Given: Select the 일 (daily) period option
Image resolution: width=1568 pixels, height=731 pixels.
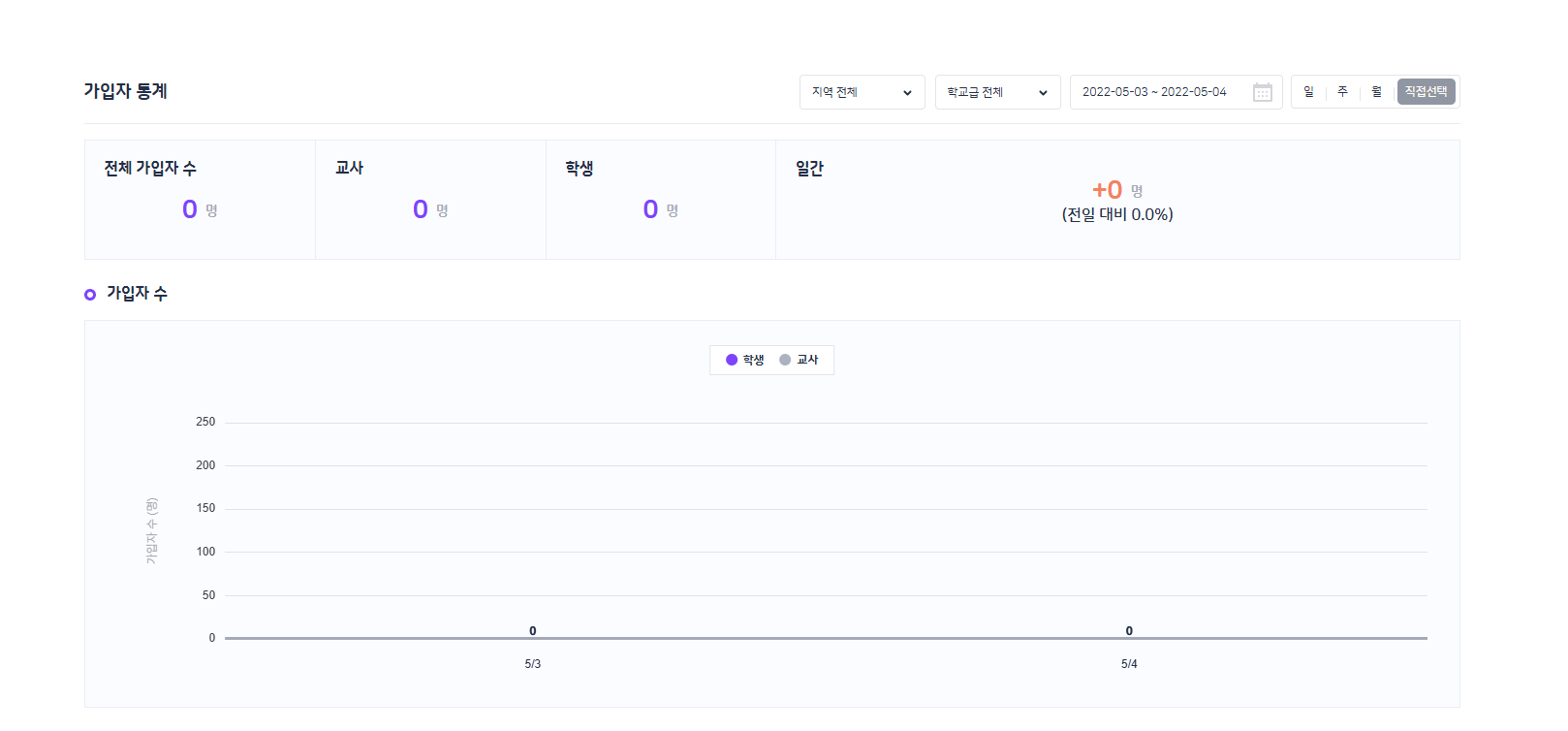Looking at the screenshot, I should coord(1308,92).
